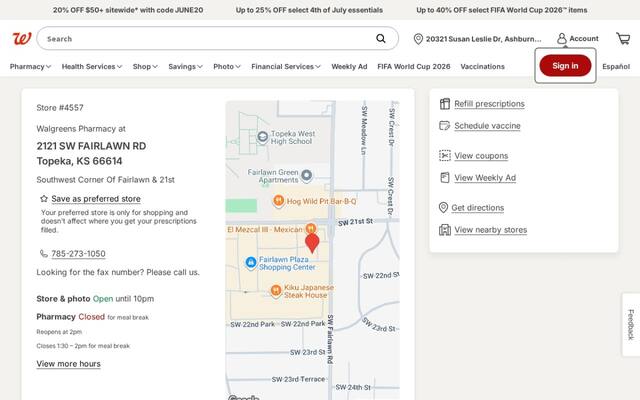Click the Fairlawn Green Apartments marker
This screenshot has height=400, width=640.
[x=307, y=176]
